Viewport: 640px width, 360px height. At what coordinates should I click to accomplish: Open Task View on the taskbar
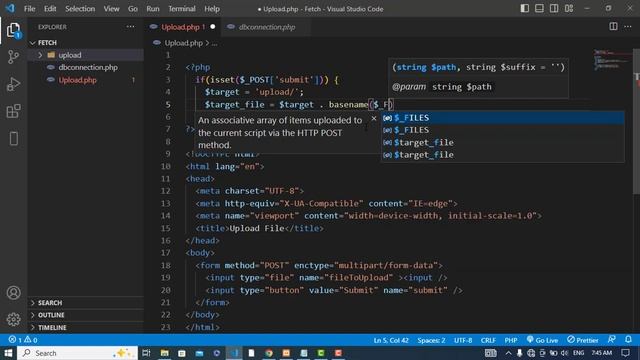pyautogui.click(x=147, y=353)
